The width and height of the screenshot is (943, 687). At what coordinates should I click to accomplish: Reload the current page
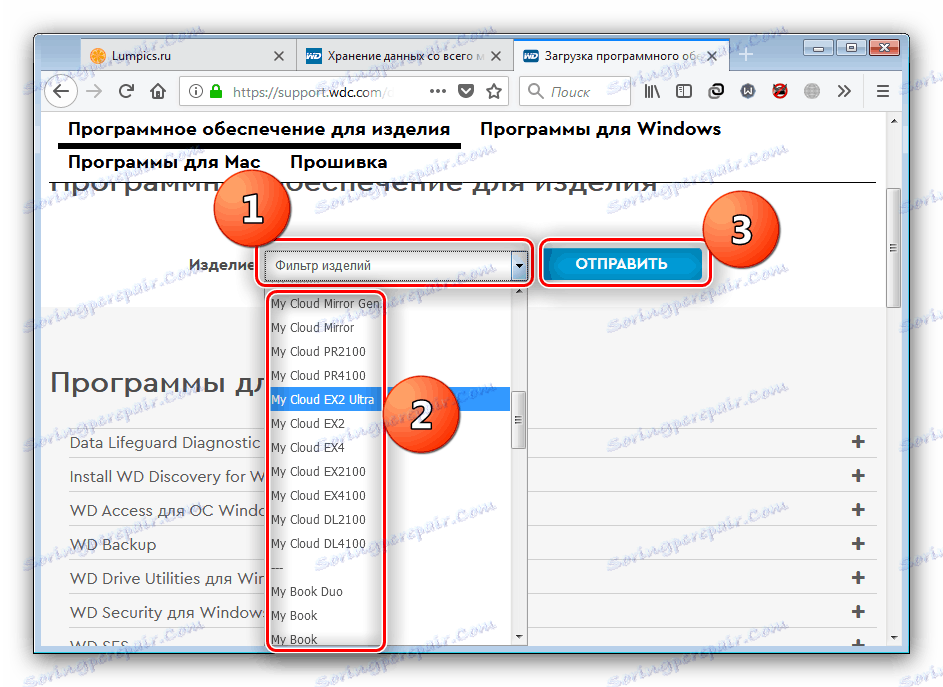click(x=126, y=91)
